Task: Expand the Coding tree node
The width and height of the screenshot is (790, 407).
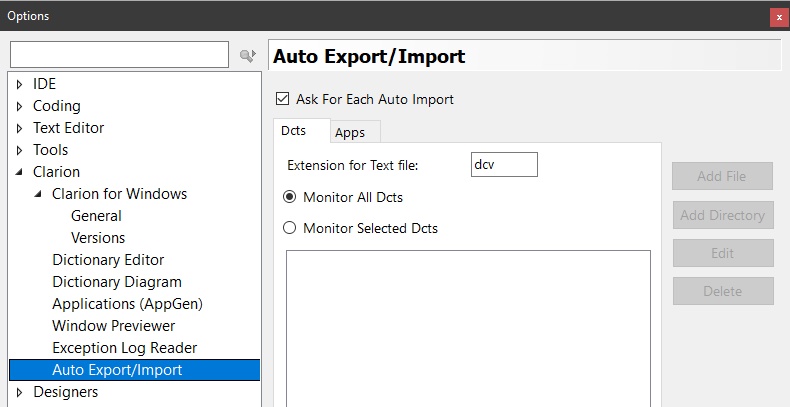Action: coord(19,106)
